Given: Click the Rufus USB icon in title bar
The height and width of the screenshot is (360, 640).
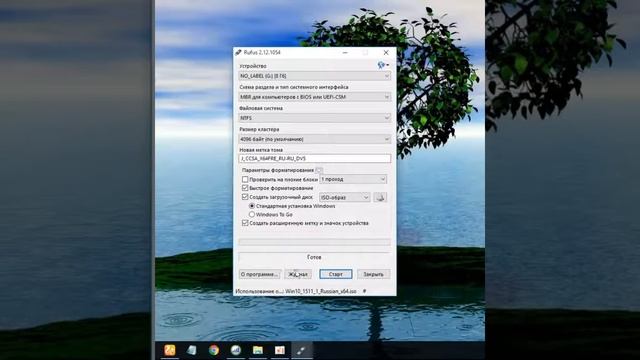Looking at the screenshot, I should pos(238,52).
